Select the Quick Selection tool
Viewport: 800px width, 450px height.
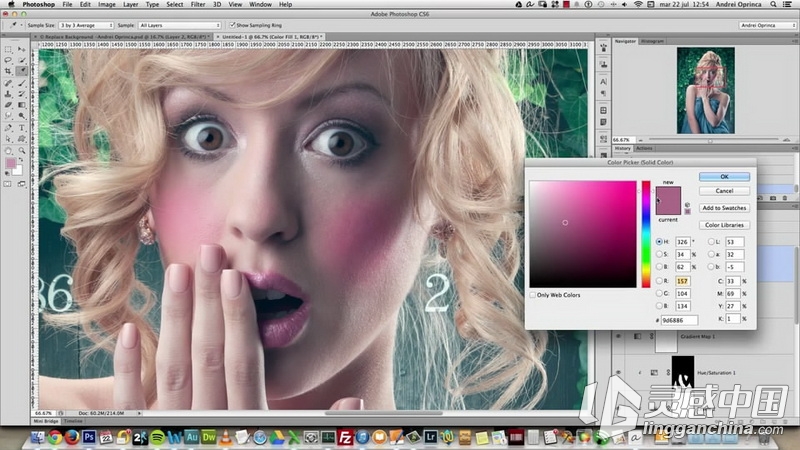pos(21,60)
